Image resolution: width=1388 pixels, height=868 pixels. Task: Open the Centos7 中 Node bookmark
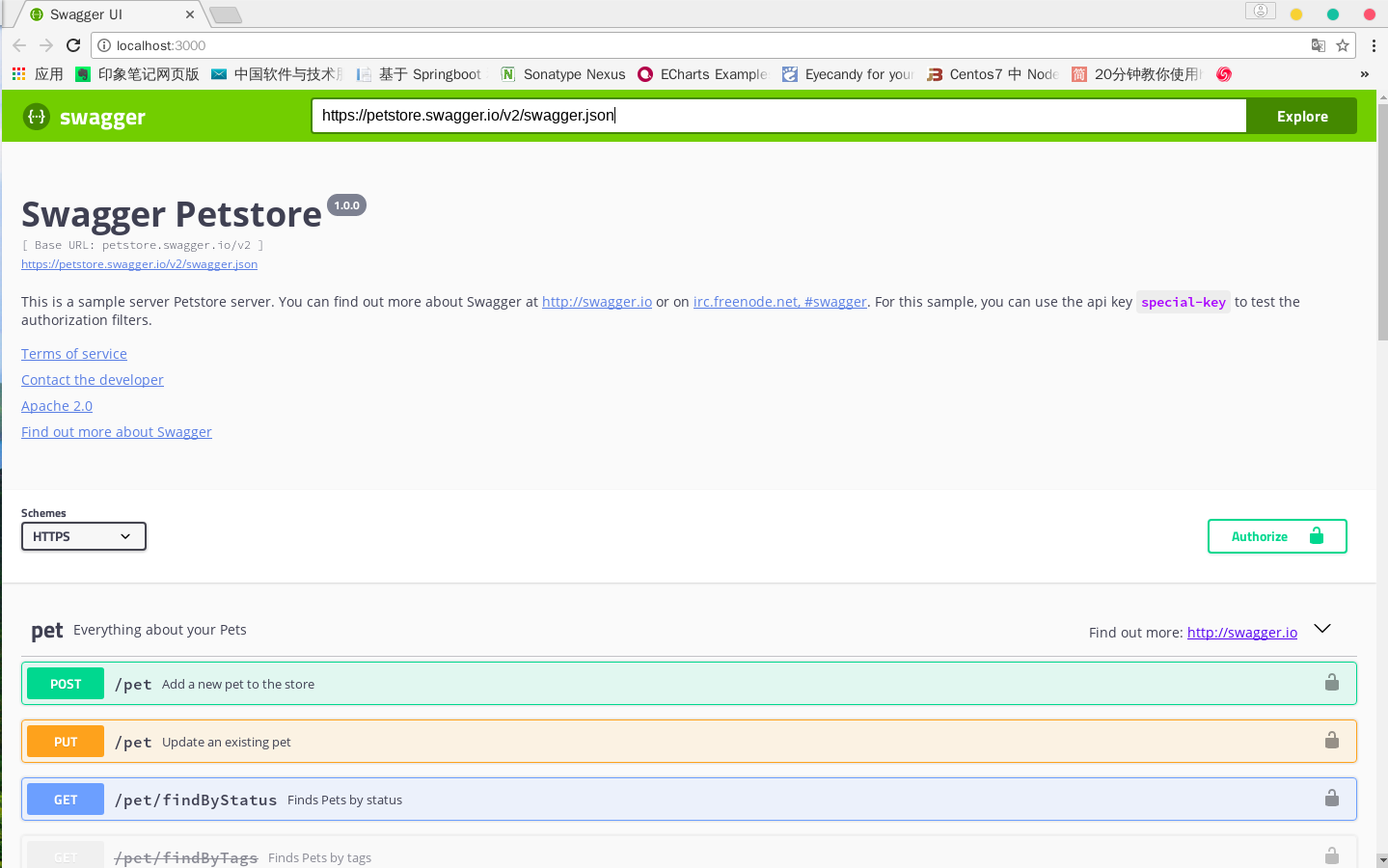point(993,74)
